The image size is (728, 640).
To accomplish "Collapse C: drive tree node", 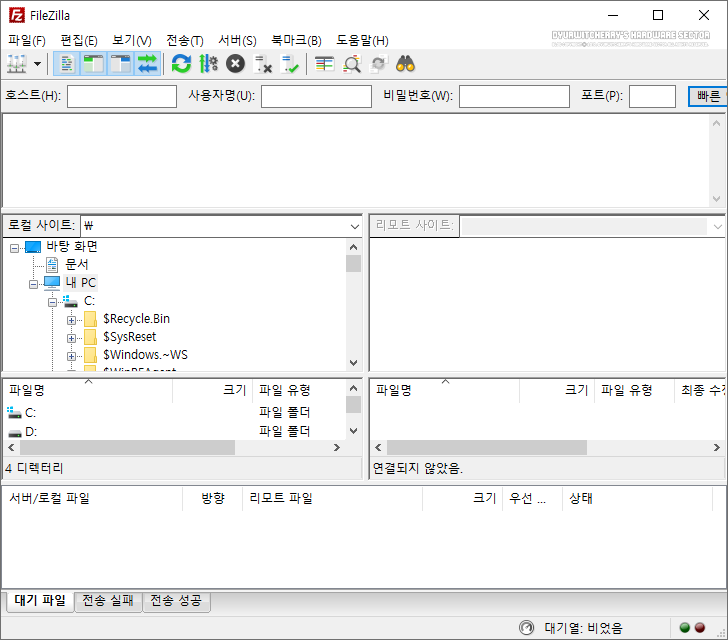I will 52,302.
